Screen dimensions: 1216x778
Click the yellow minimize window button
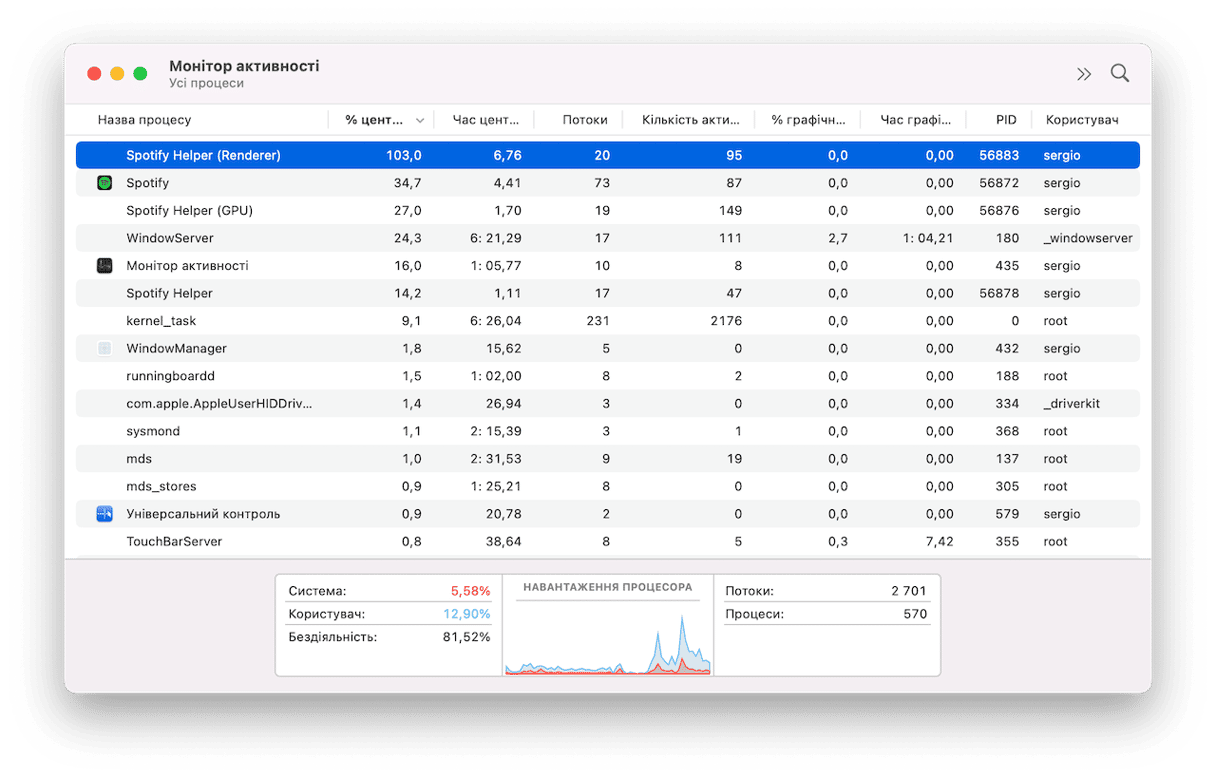[117, 74]
